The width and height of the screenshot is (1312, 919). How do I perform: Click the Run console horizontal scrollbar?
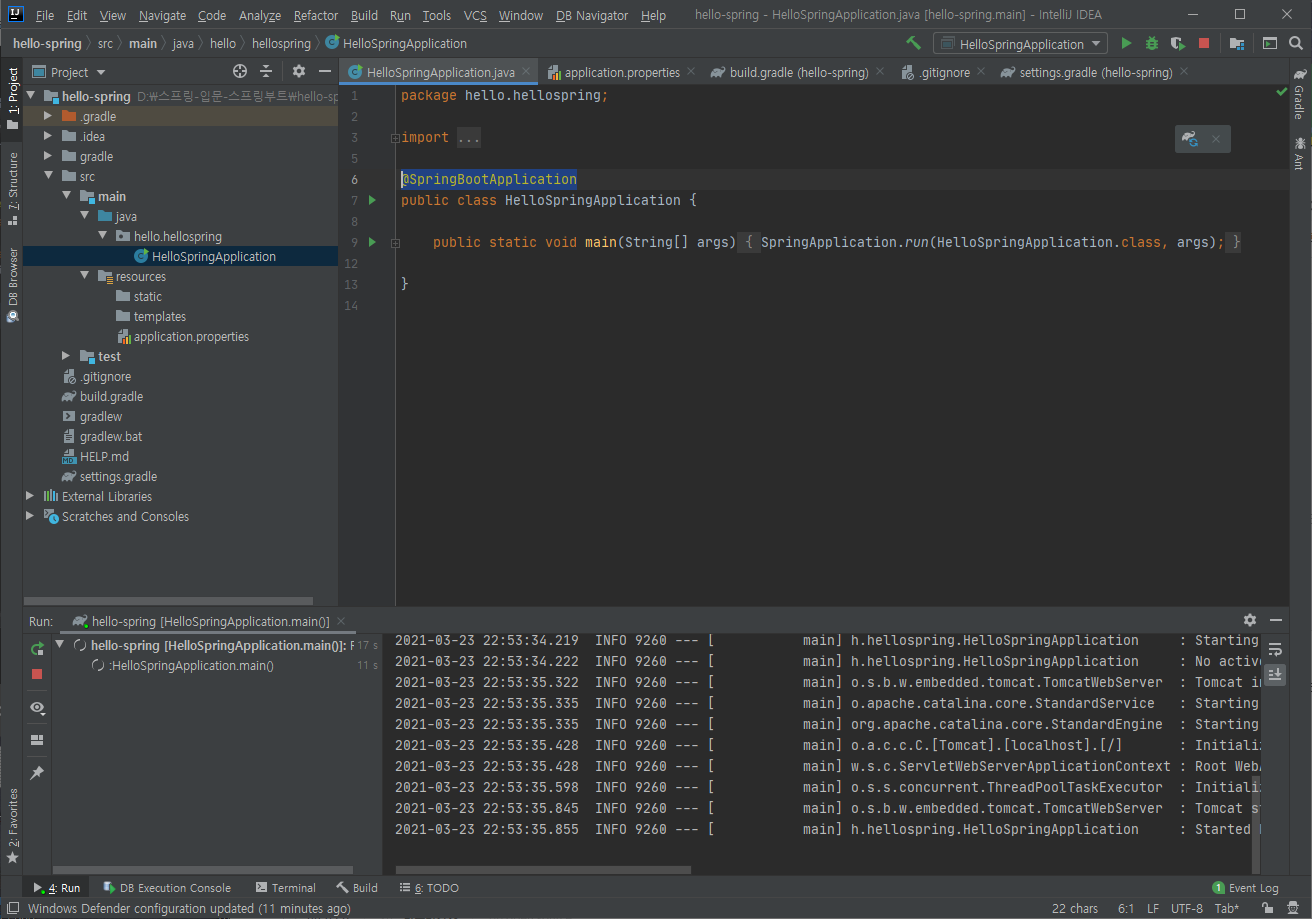543,870
